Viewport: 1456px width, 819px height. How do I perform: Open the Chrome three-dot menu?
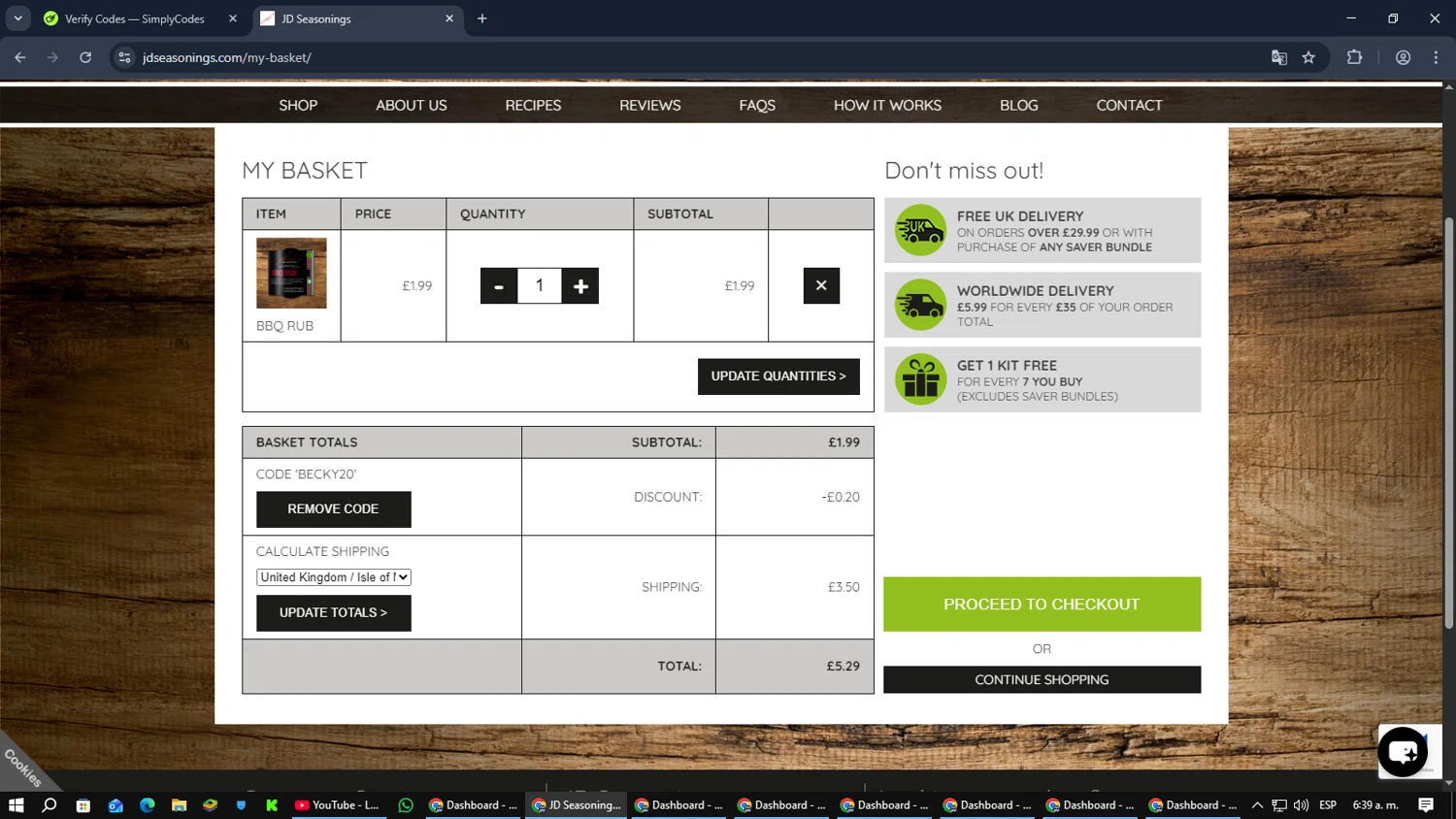(x=1436, y=57)
